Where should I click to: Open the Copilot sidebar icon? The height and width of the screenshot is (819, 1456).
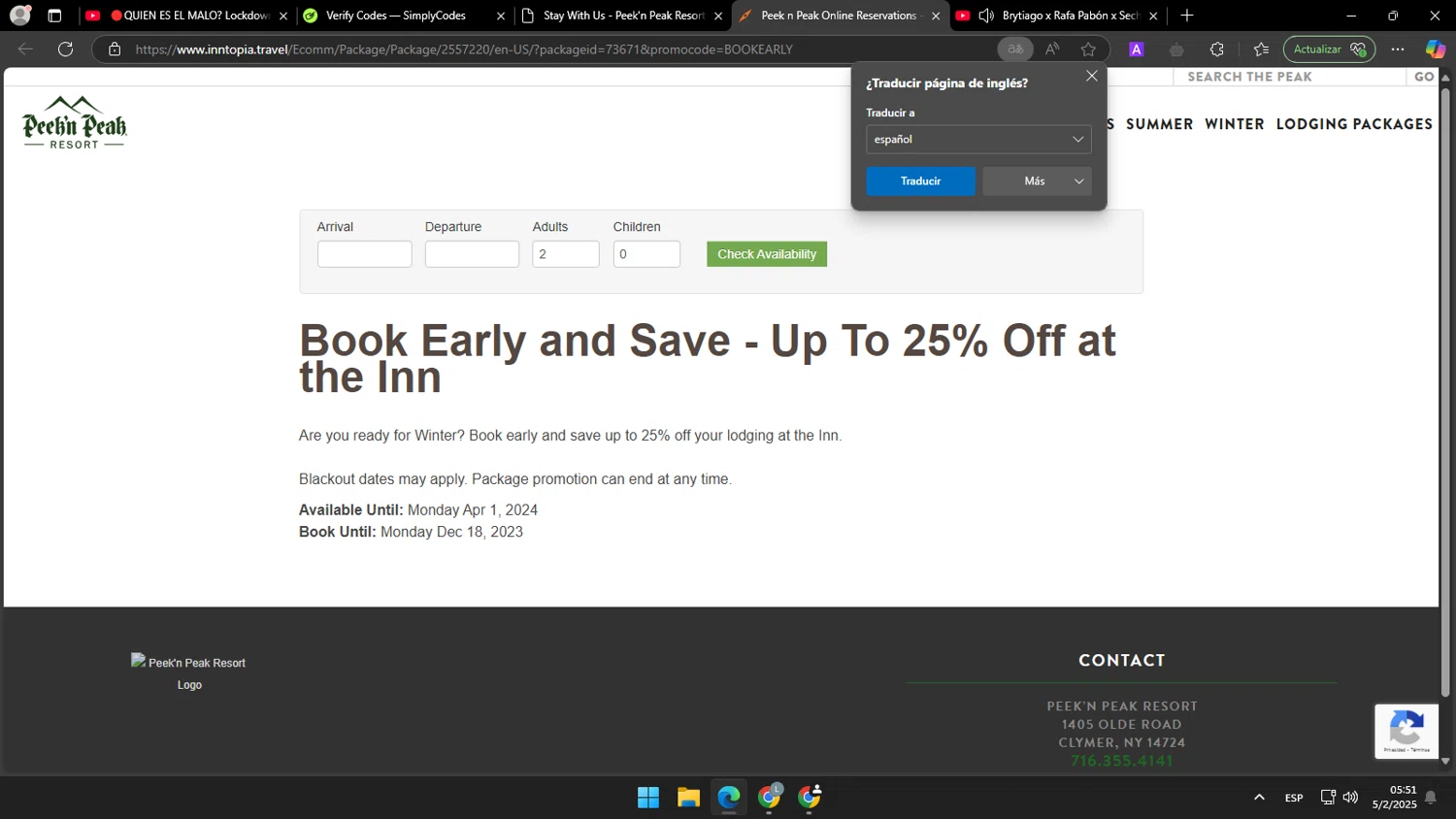1435,49
